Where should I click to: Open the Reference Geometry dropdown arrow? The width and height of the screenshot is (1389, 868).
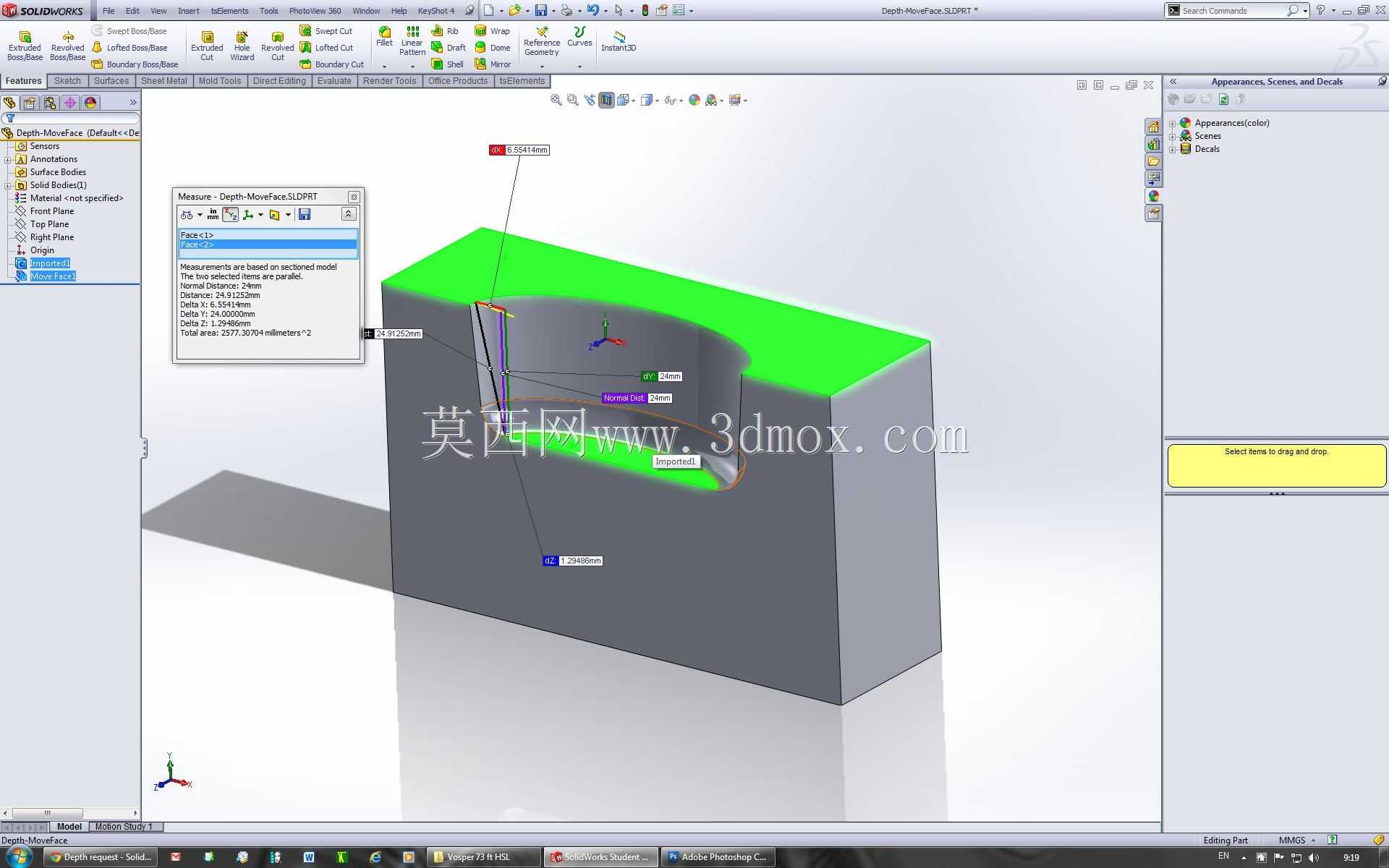[542, 67]
